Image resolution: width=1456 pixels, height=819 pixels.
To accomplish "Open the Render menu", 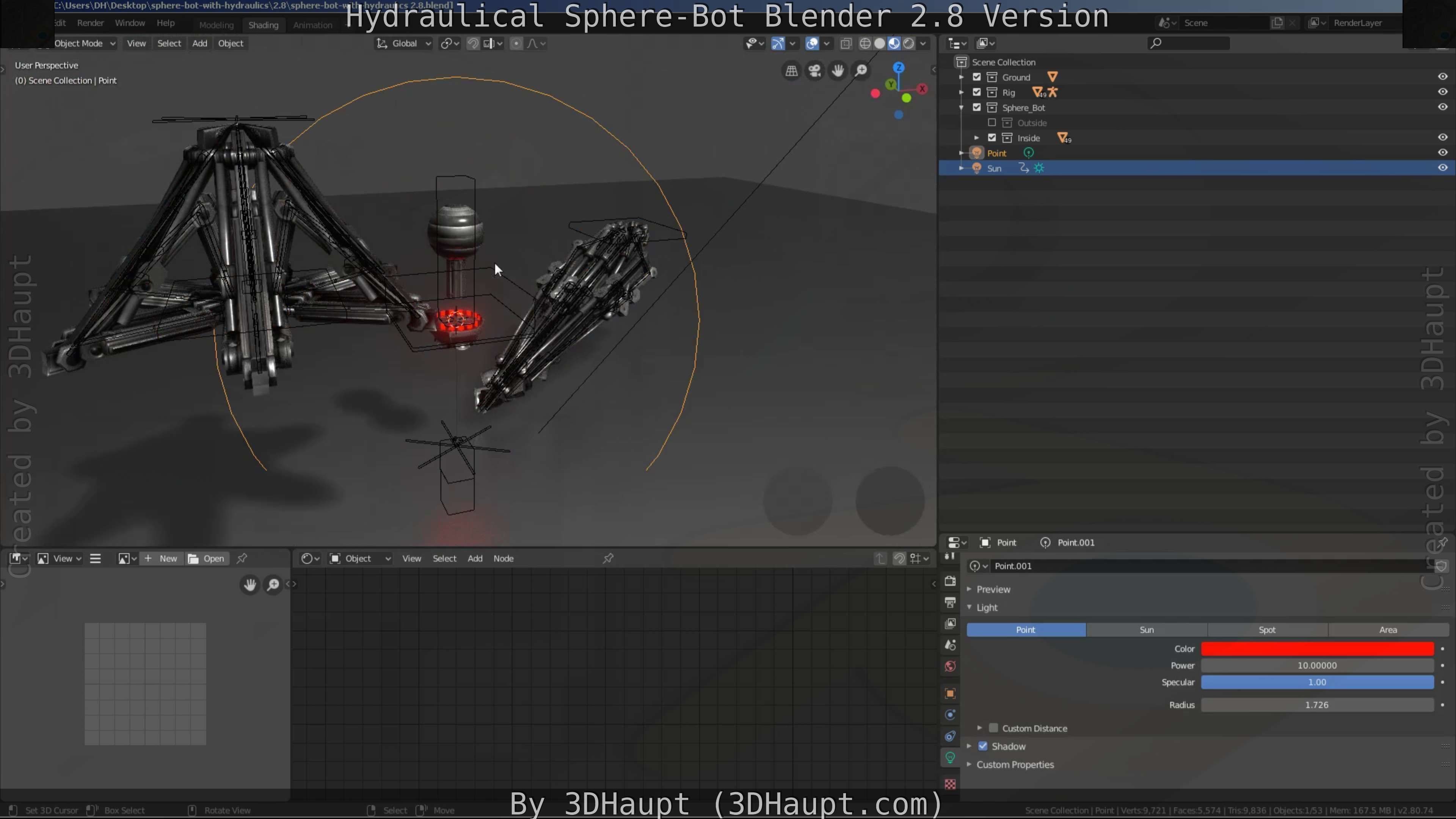I will [x=91, y=23].
